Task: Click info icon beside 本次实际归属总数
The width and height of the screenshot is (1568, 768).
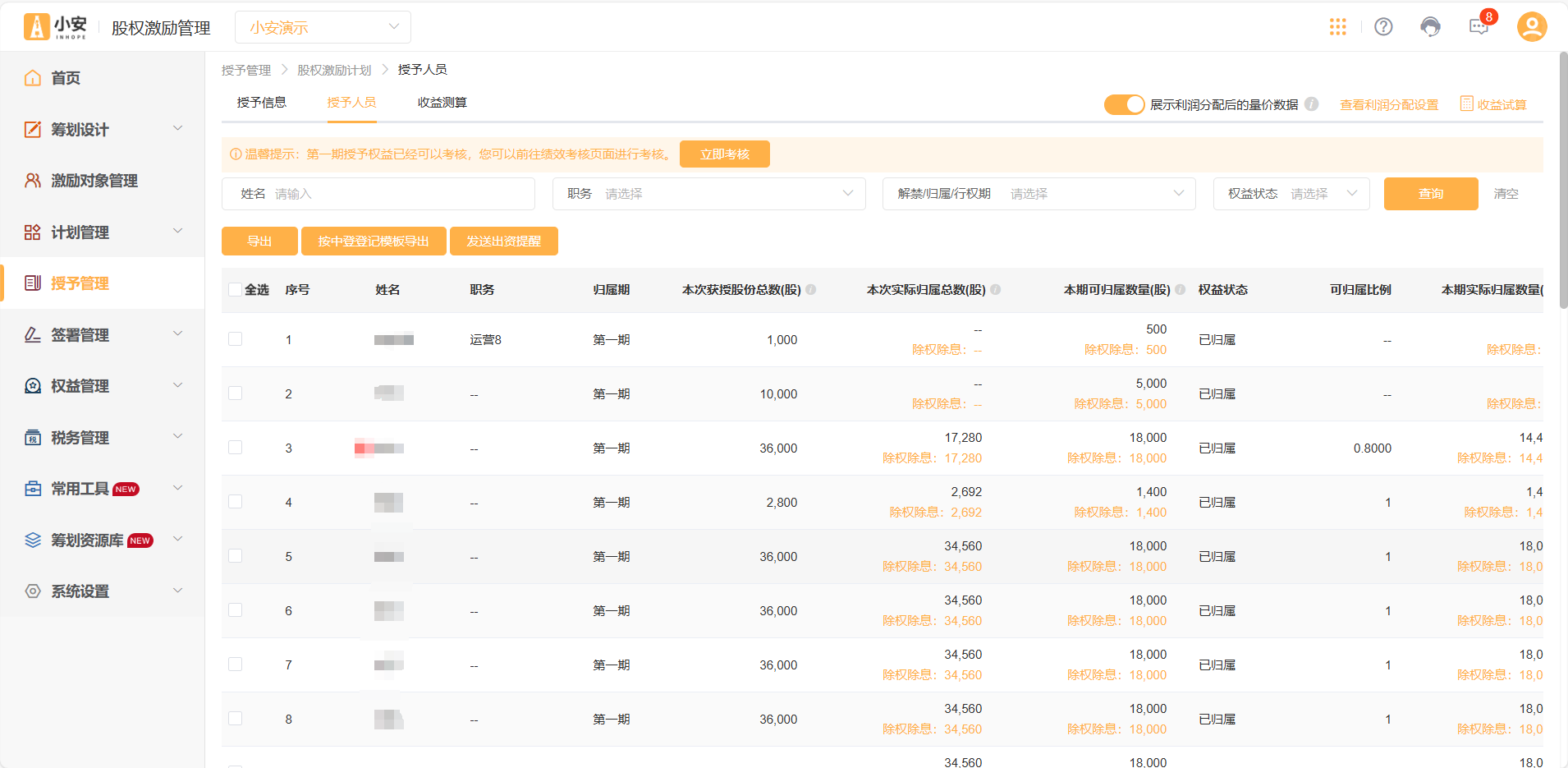Action: point(996,289)
